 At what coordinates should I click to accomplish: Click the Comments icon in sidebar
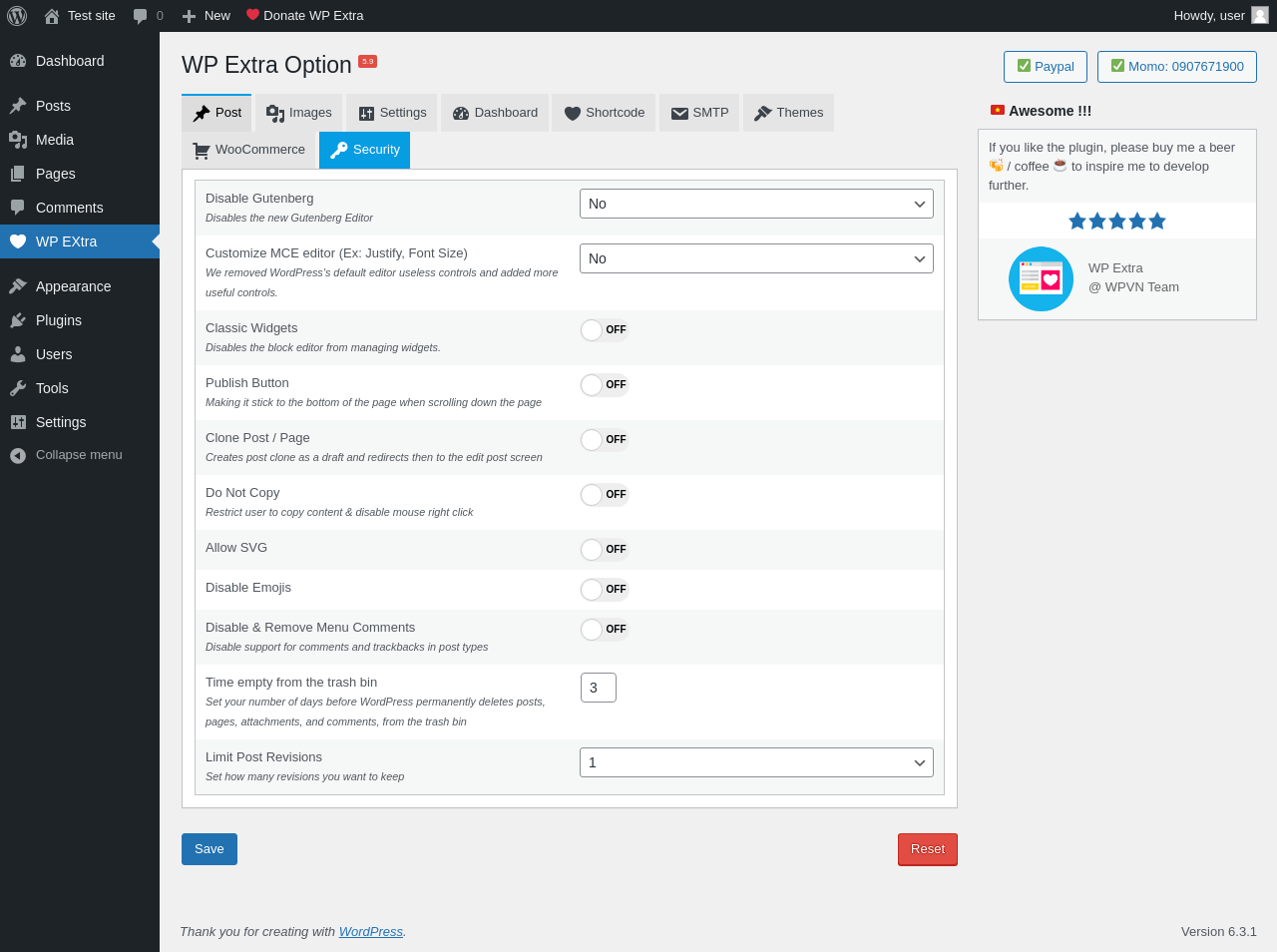18,208
